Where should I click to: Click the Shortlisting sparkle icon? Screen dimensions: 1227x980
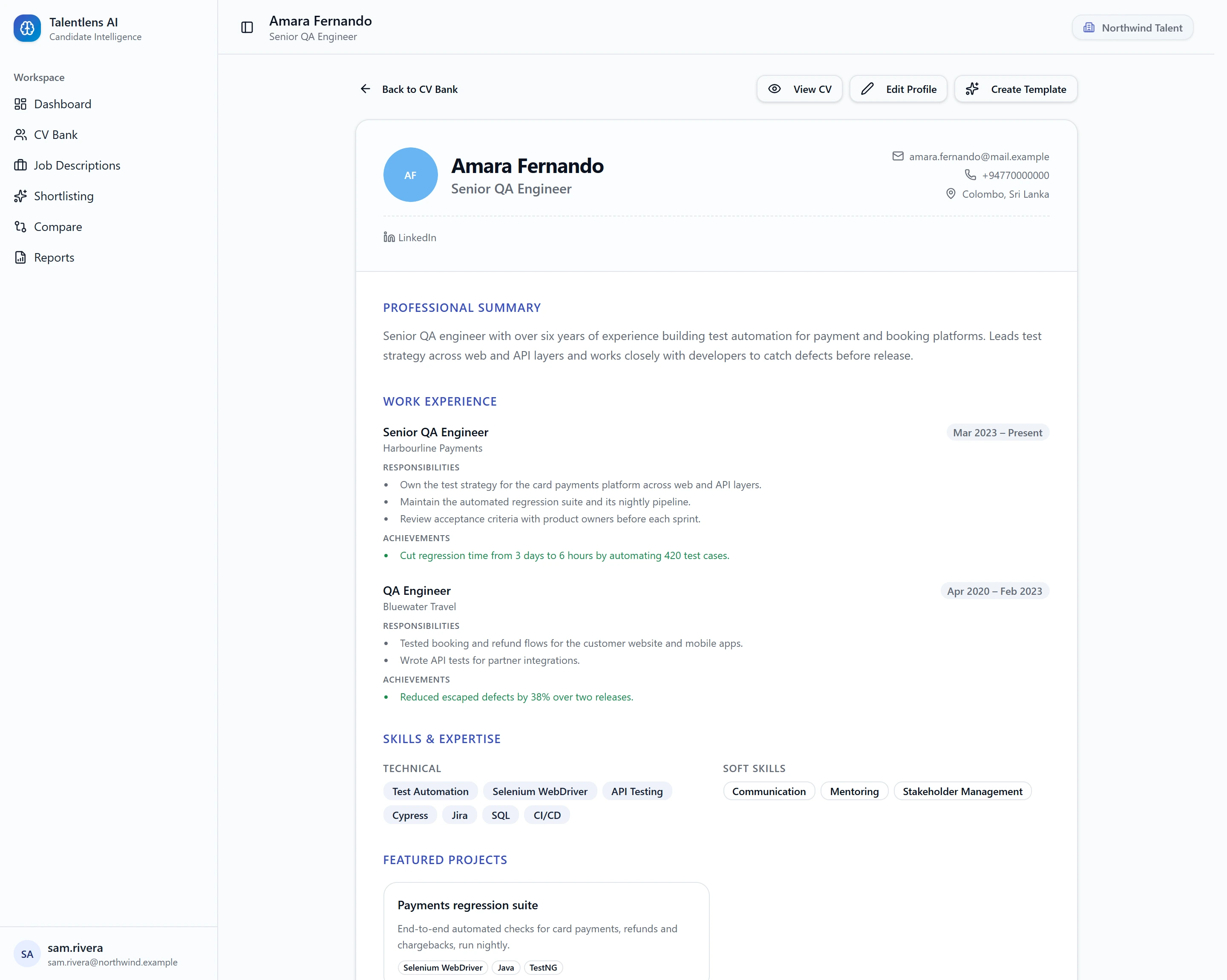click(x=20, y=196)
